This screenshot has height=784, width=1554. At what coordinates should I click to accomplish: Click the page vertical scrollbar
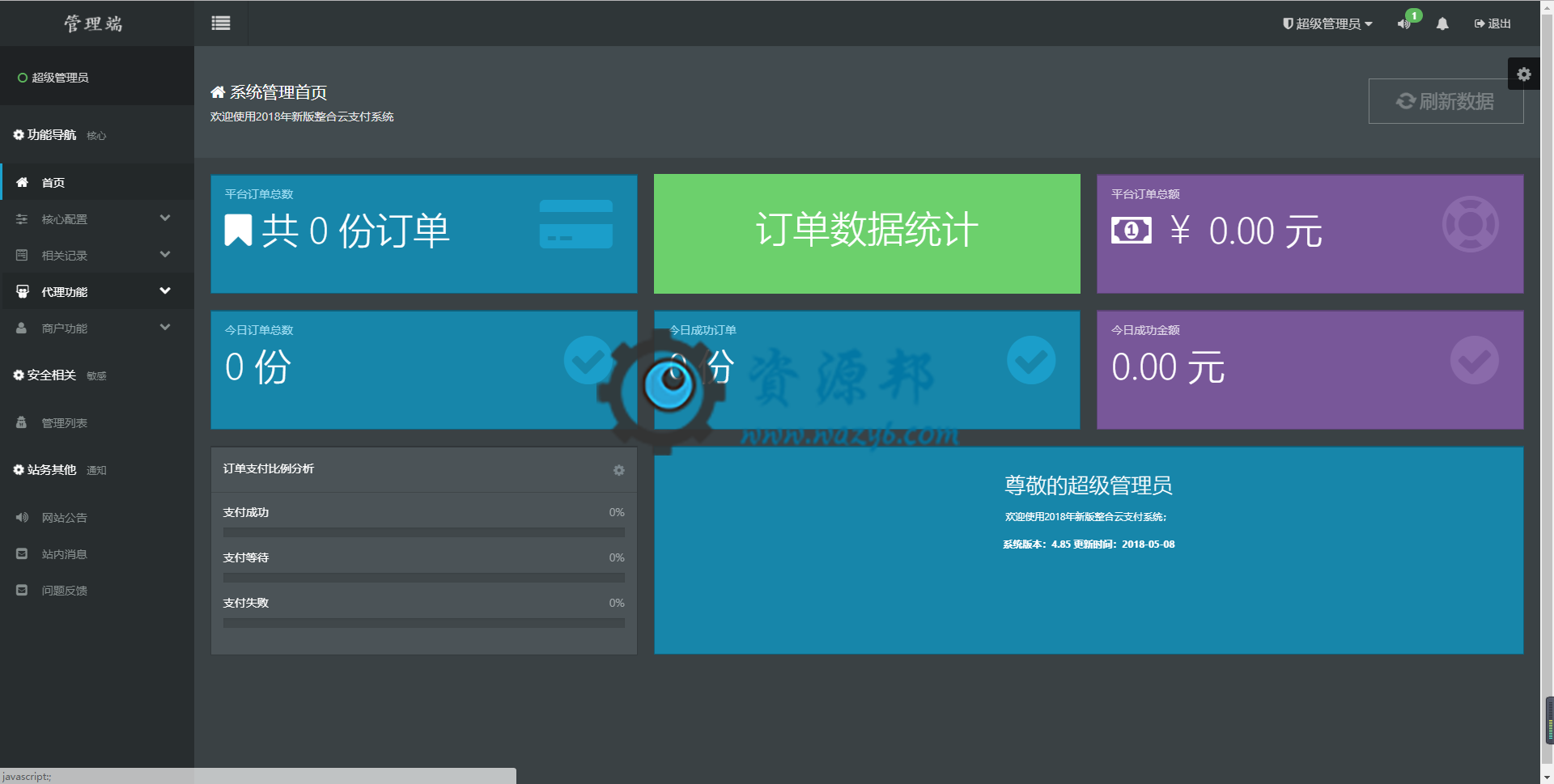coord(1547,392)
